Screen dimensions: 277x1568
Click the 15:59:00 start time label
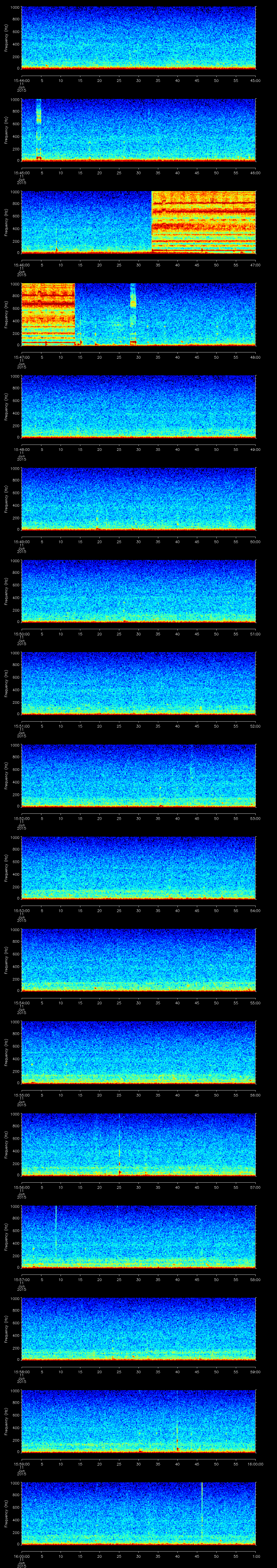tap(21, 1464)
